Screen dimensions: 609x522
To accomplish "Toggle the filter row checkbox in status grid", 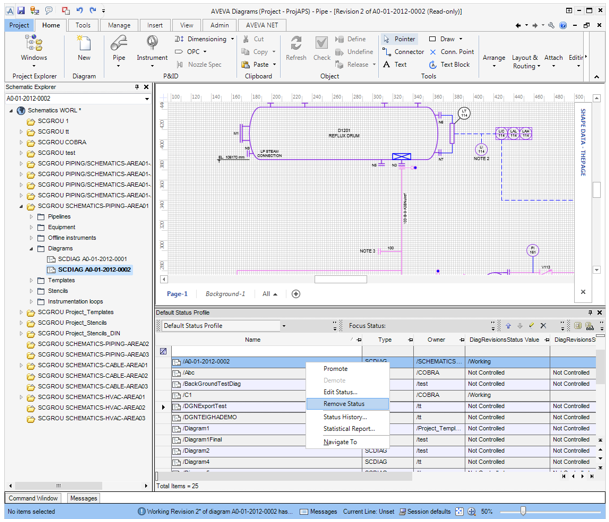I will tap(164, 351).
